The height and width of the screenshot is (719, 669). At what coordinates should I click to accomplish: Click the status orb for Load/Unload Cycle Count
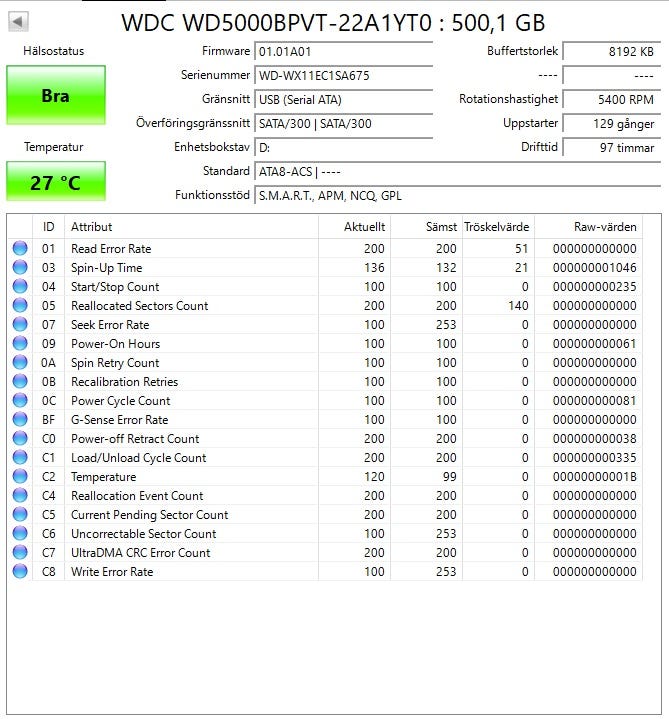[20, 458]
